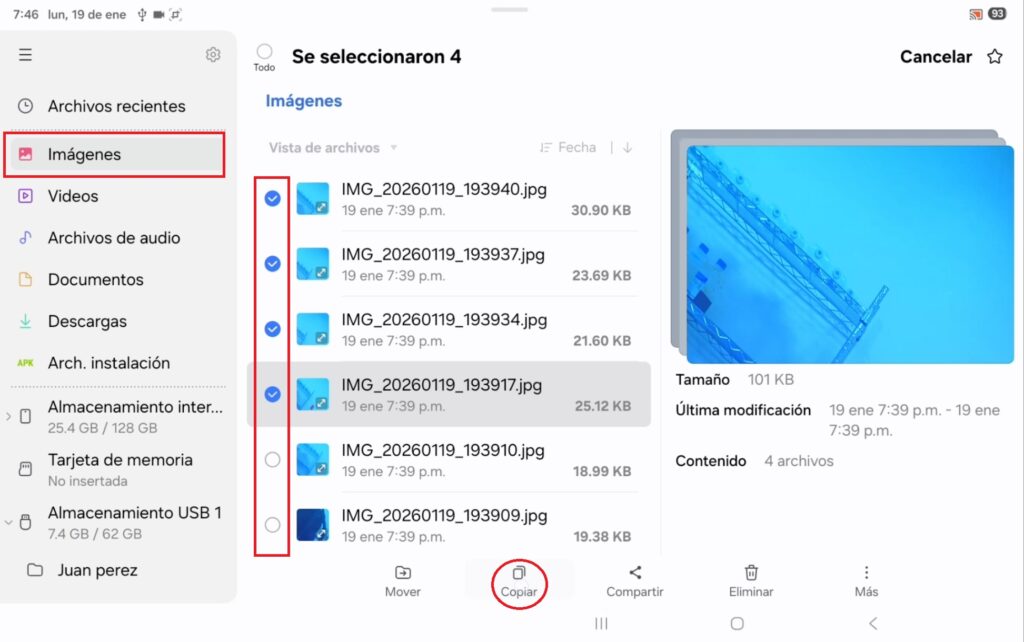Open the hamburger menu in sidebar
This screenshot has width=1024, height=642.
coord(25,55)
